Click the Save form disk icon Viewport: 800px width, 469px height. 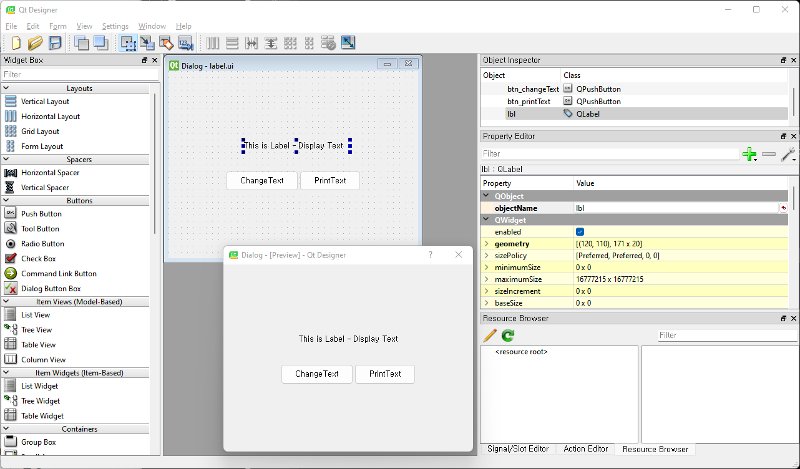click(x=55, y=43)
